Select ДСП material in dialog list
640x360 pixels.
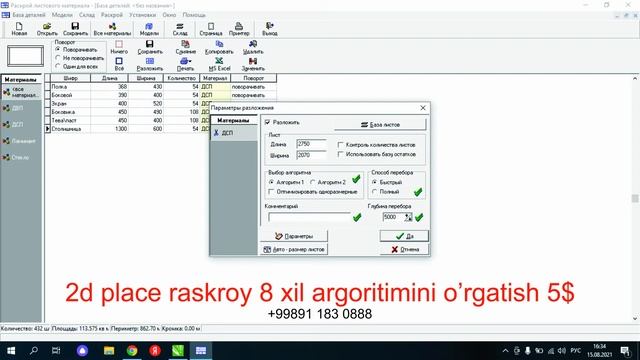pos(233,133)
